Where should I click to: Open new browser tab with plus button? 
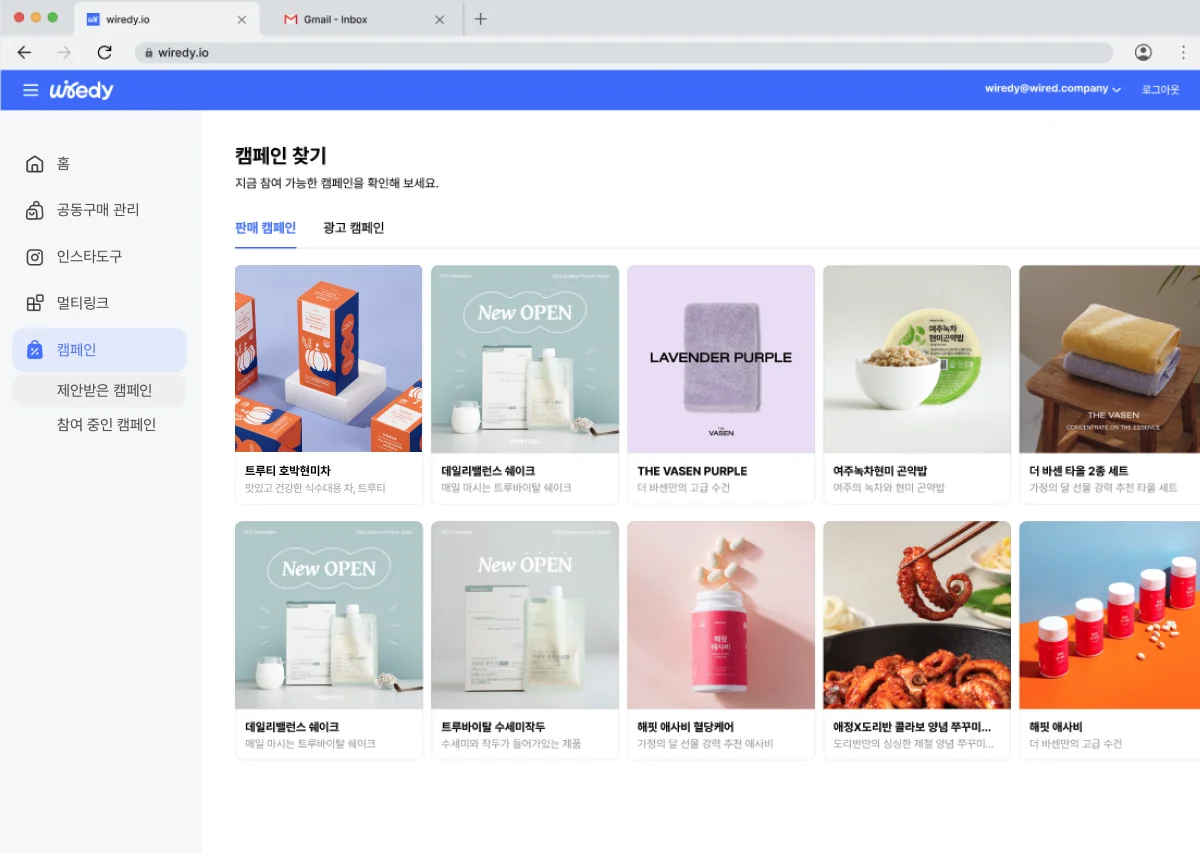coord(481,19)
